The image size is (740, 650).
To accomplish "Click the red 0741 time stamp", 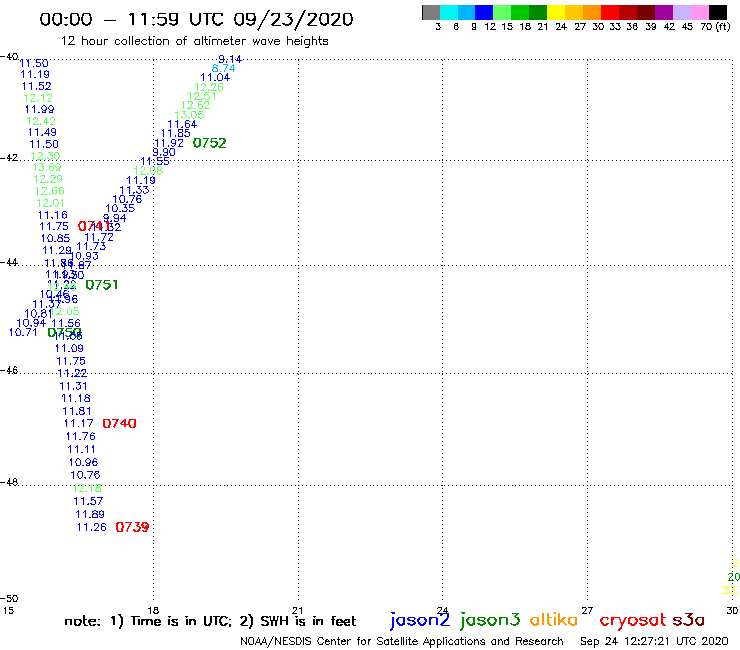I will click(94, 226).
